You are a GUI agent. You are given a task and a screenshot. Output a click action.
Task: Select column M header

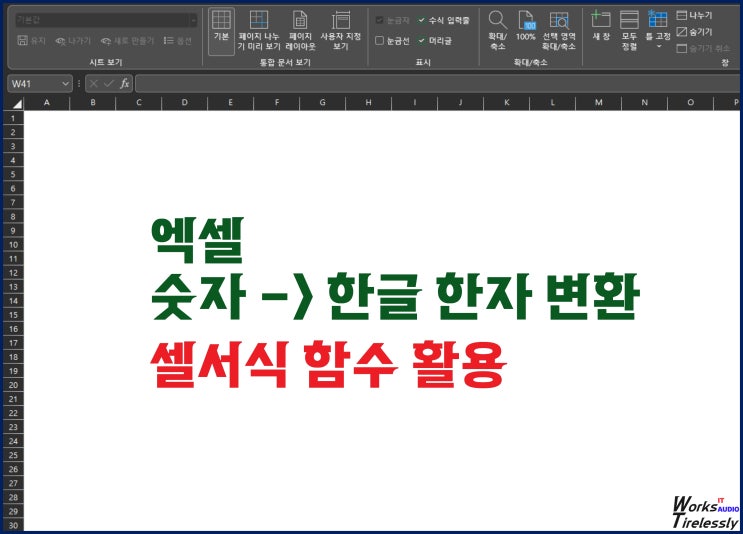pyautogui.click(x=598, y=102)
